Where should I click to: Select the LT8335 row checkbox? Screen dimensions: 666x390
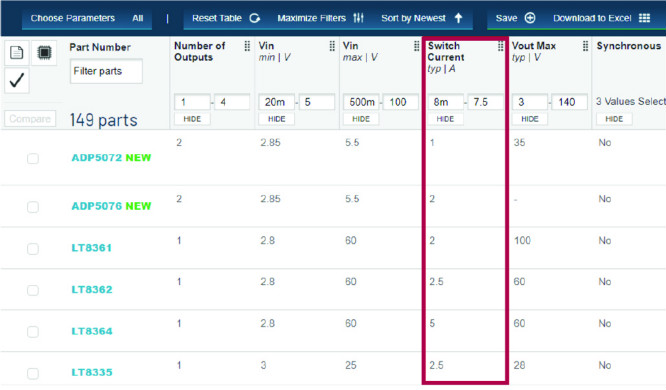pyautogui.click(x=33, y=373)
